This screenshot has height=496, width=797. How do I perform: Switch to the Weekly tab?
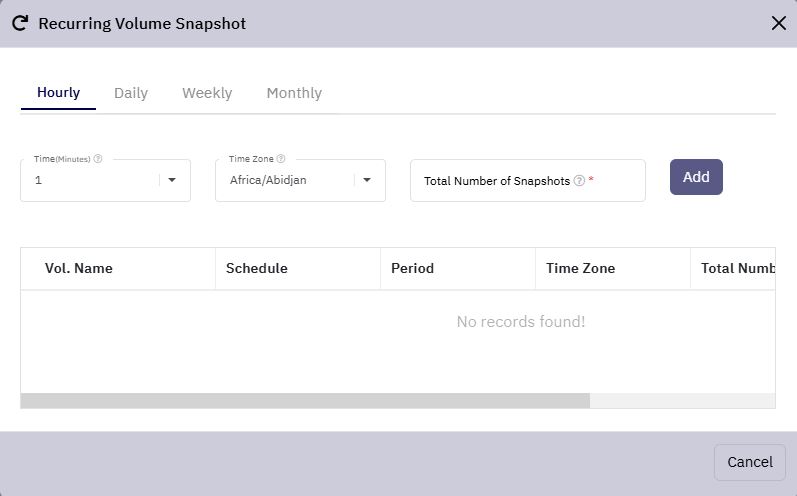pos(207,93)
